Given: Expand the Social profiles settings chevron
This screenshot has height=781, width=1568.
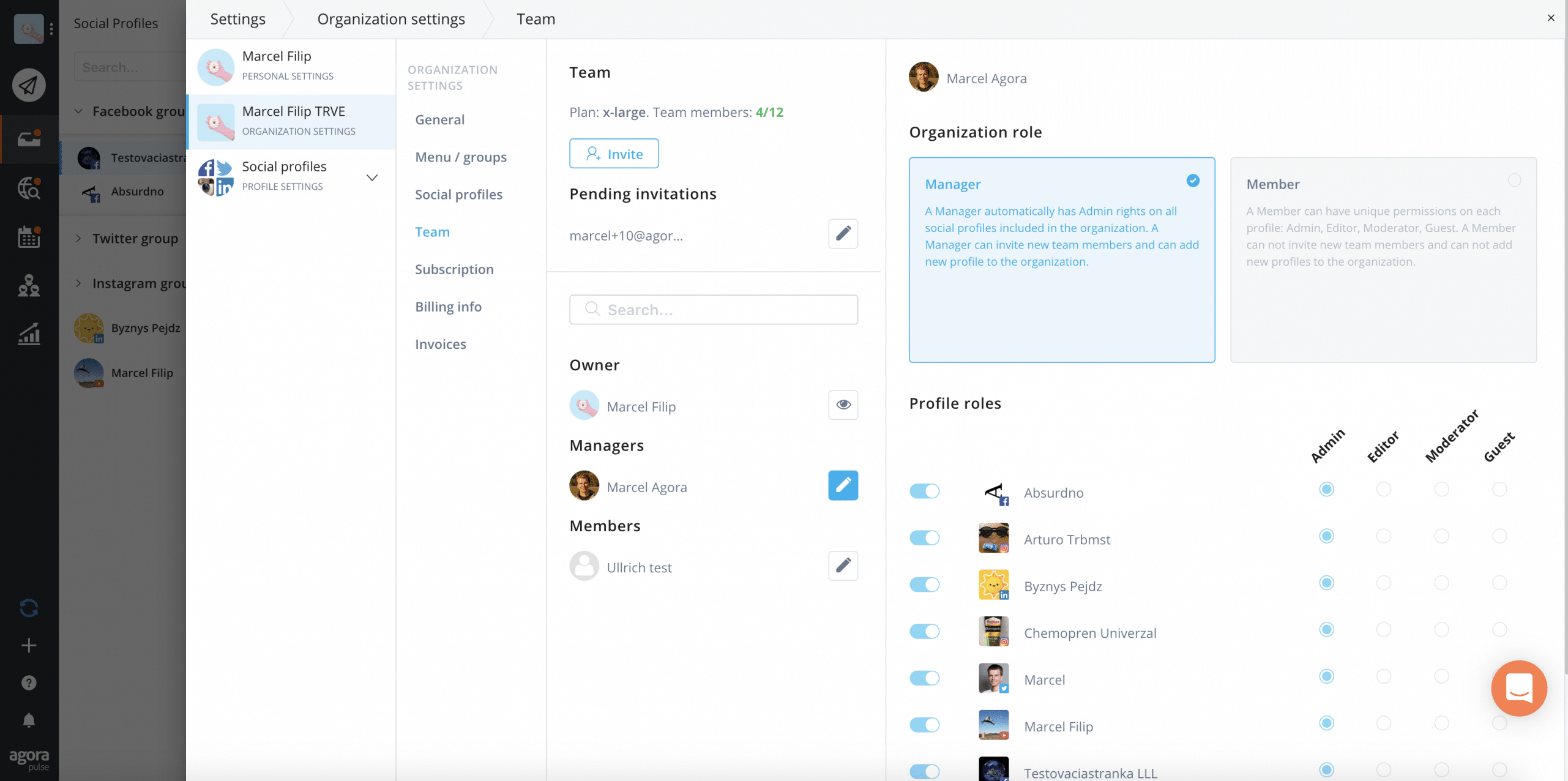Looking at the screenshot, I should 371,177.
